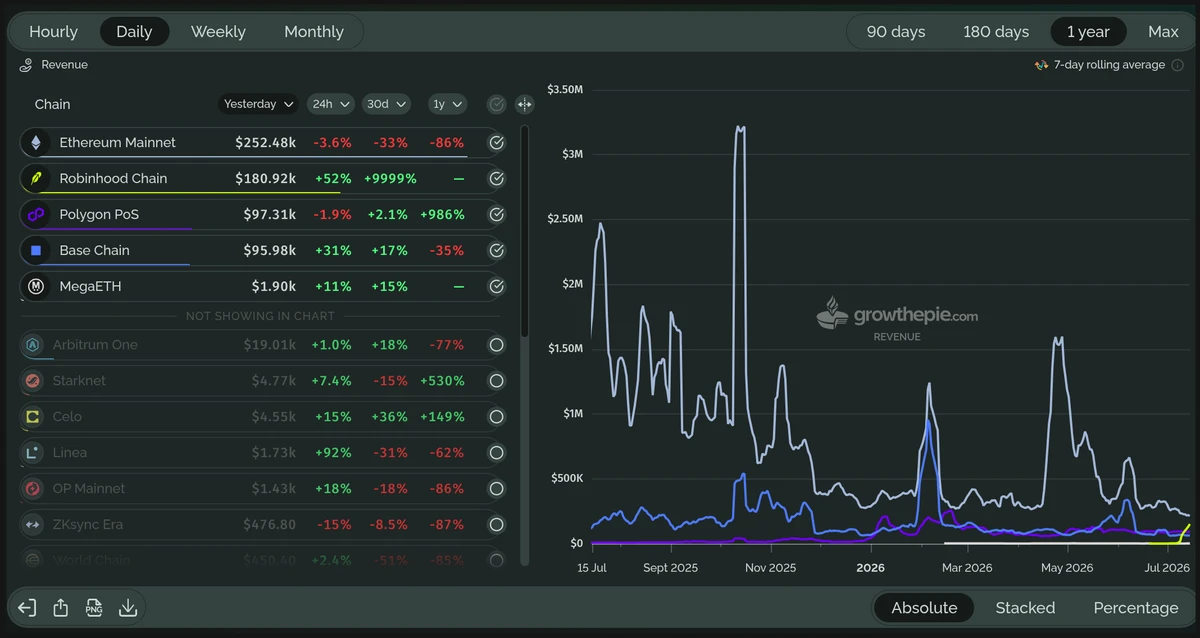Screen dimensions: 1200x638
Task: Export chart as PNG image icon
Action: (94, 608)
